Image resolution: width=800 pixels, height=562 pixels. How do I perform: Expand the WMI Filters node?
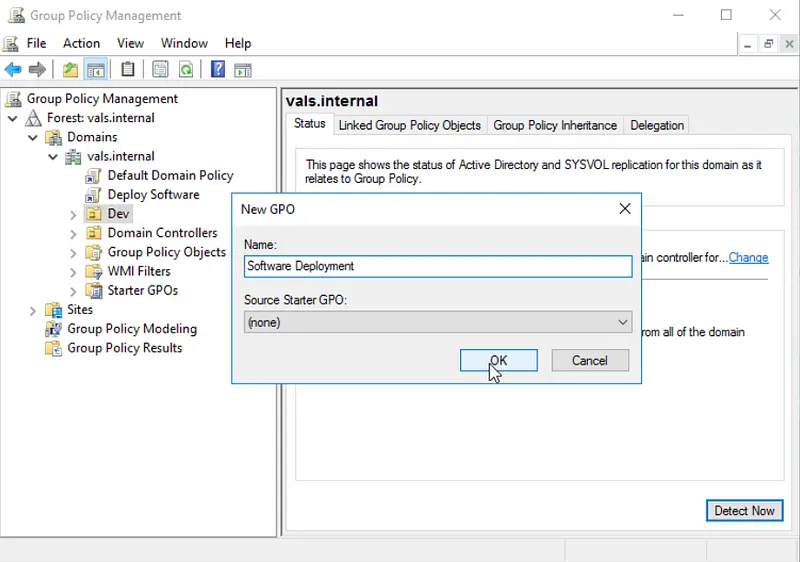[73, 272]
